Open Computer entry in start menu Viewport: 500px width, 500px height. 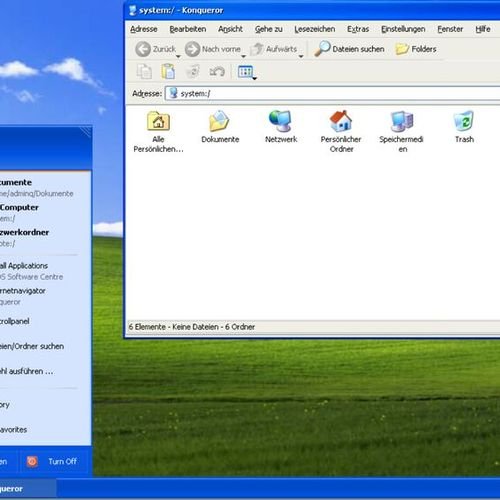[x=39, y=213]
